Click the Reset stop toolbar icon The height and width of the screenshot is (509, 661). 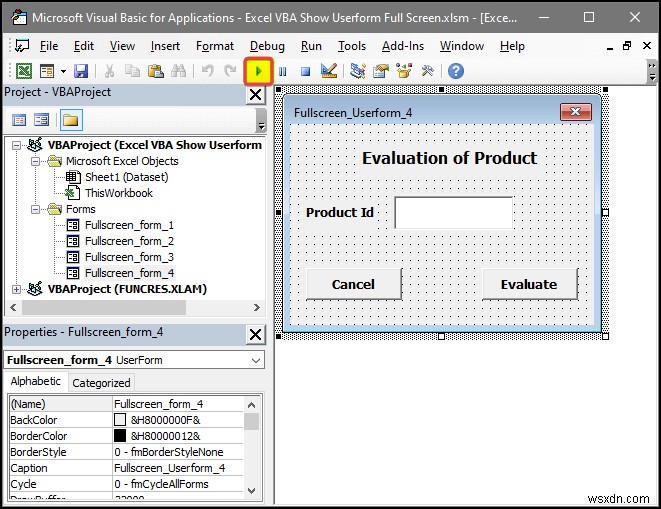(305, 71)
